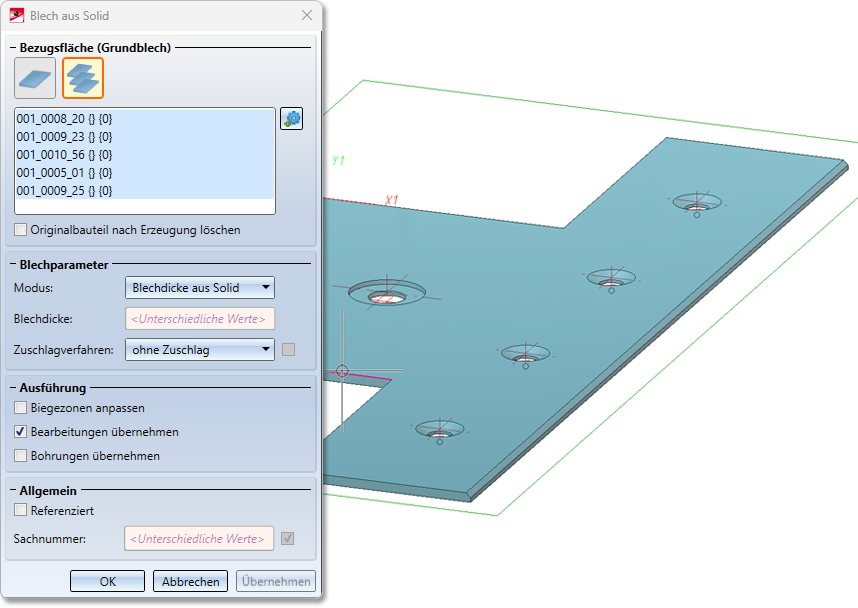
Task: Enable Bohrungen übernehmen checkbox
Action: tap(21, 456)
